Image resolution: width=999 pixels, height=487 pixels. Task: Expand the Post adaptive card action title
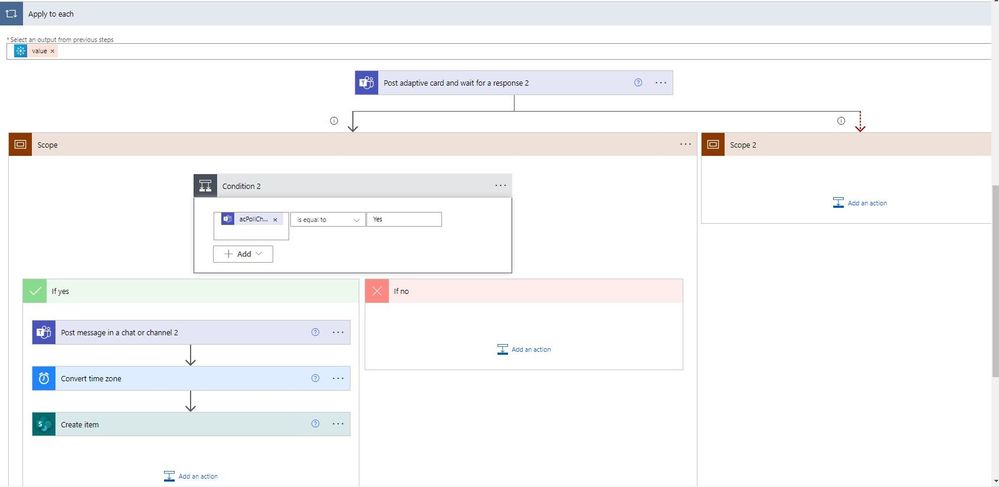coord(456,83)
